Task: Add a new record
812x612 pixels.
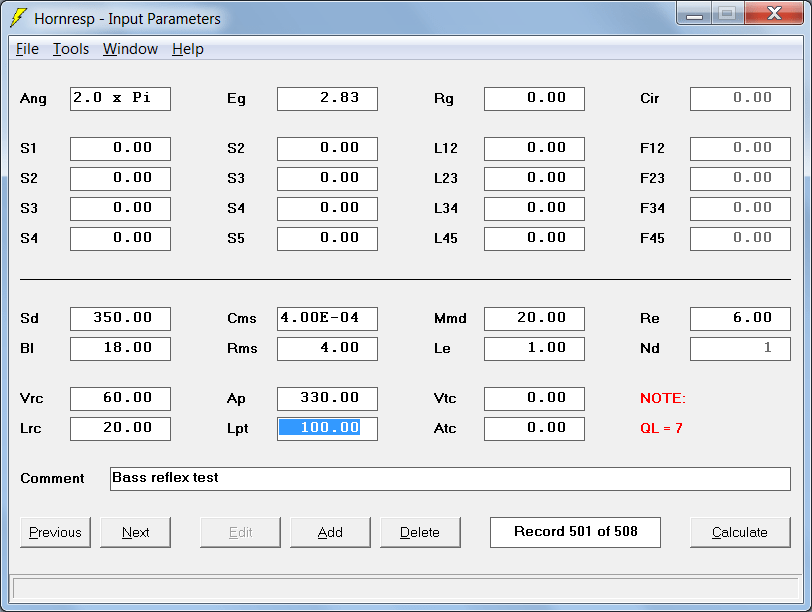Action: point(330,532)
